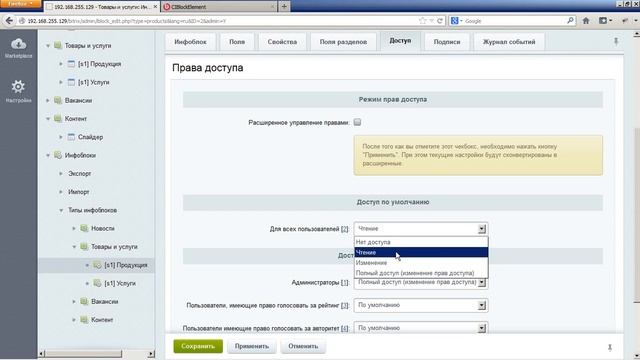Click the lower [s1] Услуги tree icon
Viewport: 640px width, 360px height.
(97, 283)
